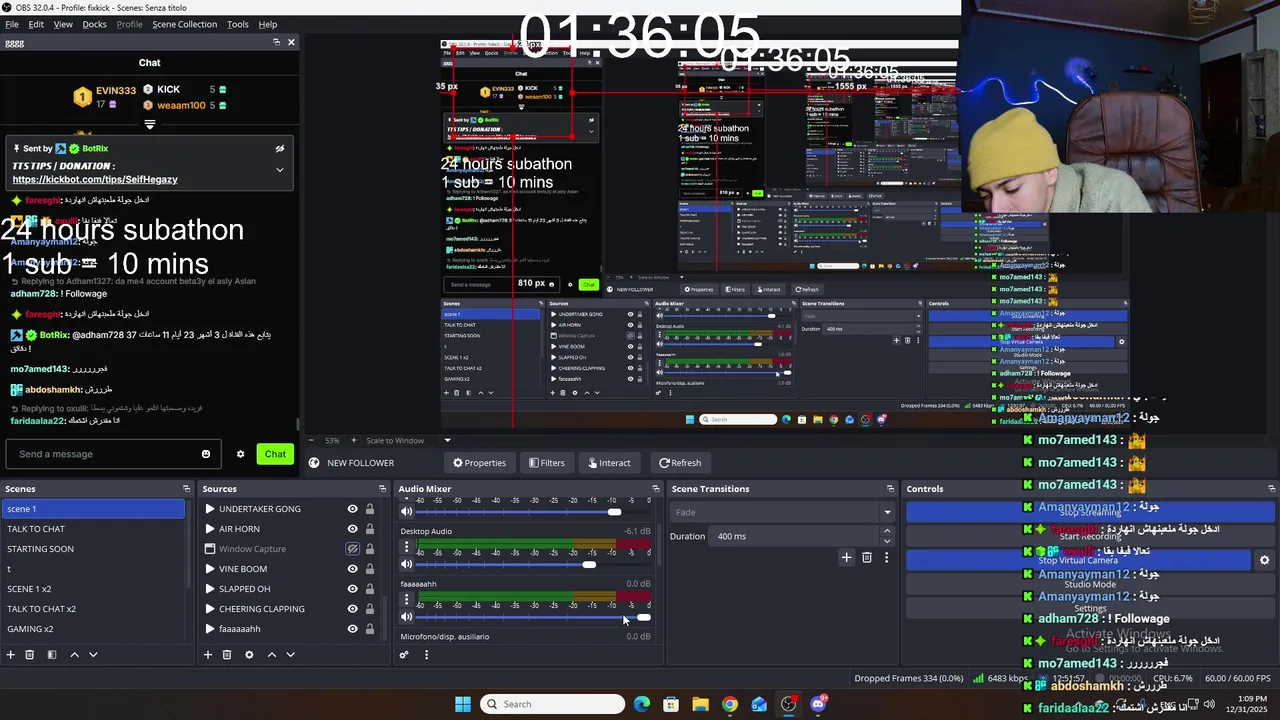1280x720 pixels.
Task: Open the File menu
Action: click(12, 24)
